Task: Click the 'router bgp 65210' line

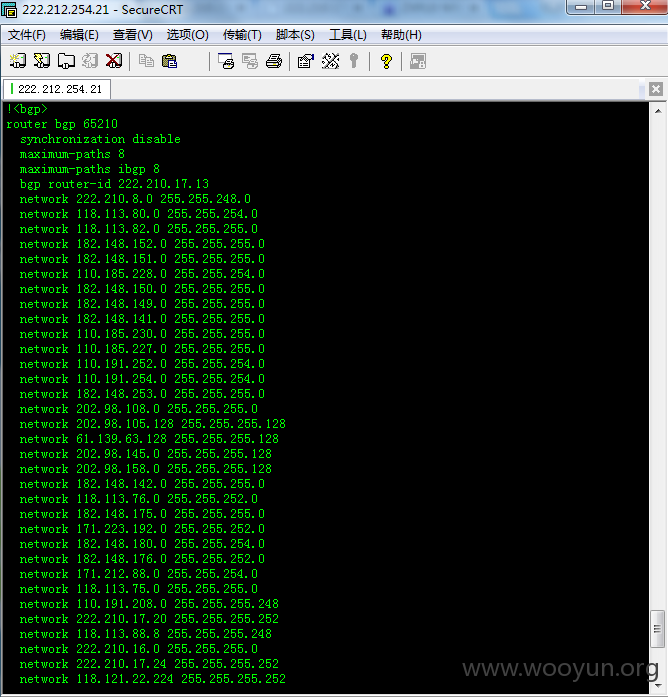Action: click(62, 124)
